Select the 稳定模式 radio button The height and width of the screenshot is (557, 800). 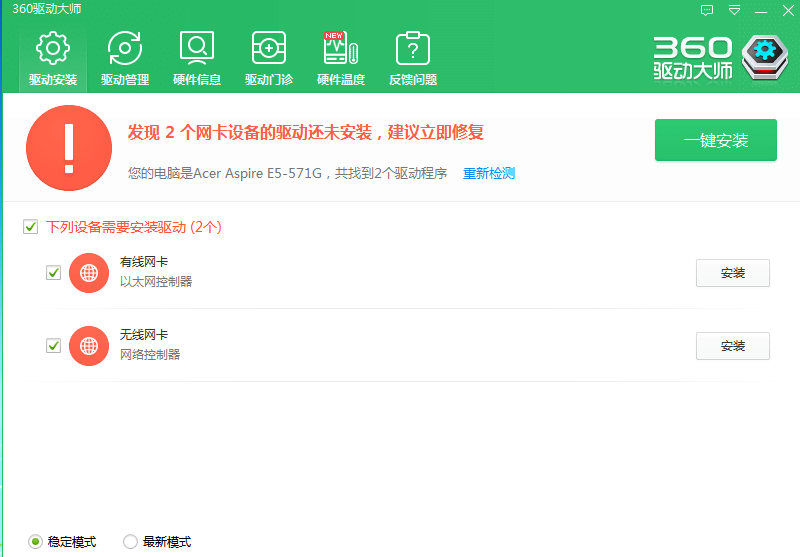tap(36, 542)
